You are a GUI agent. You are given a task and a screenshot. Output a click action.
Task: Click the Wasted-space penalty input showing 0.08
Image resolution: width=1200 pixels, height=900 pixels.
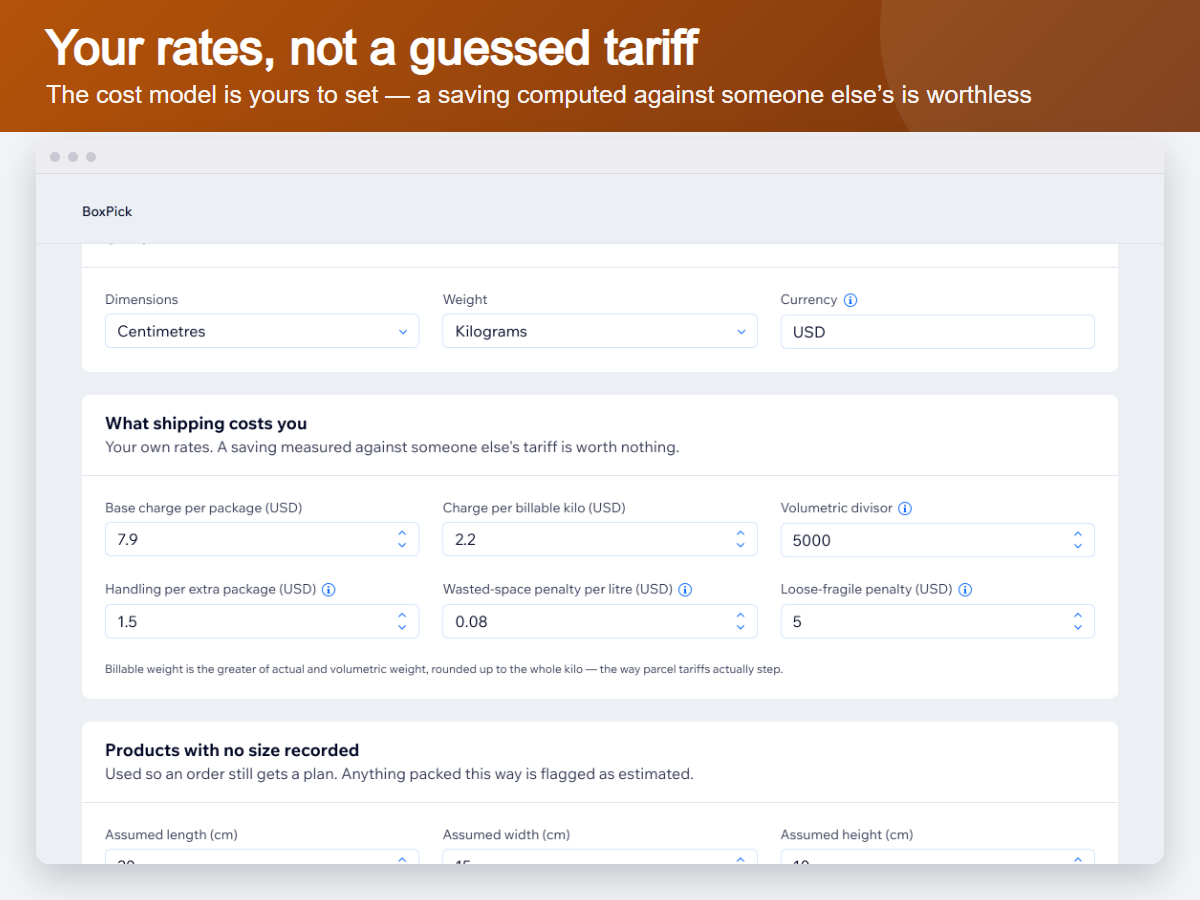click(600, 622)
